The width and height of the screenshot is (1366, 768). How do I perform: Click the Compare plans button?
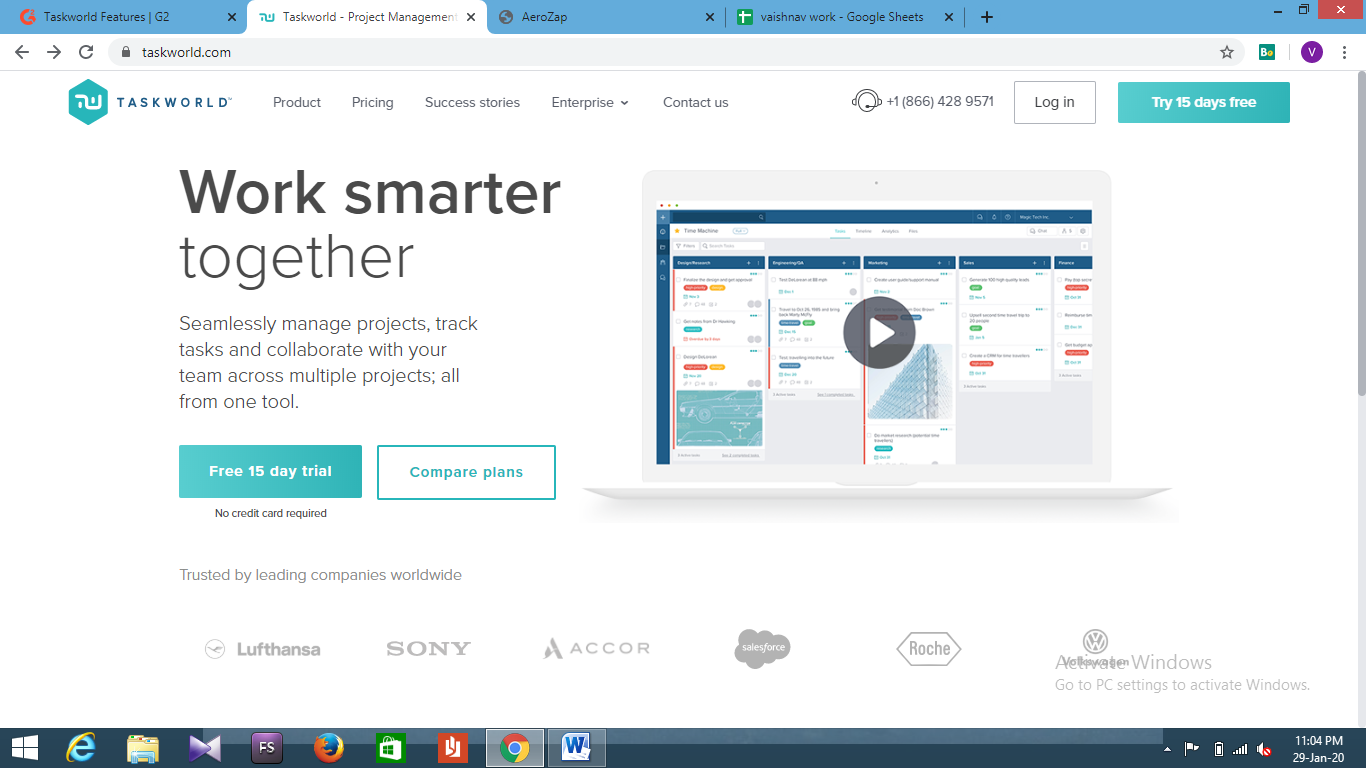click(x=466, y=472)
